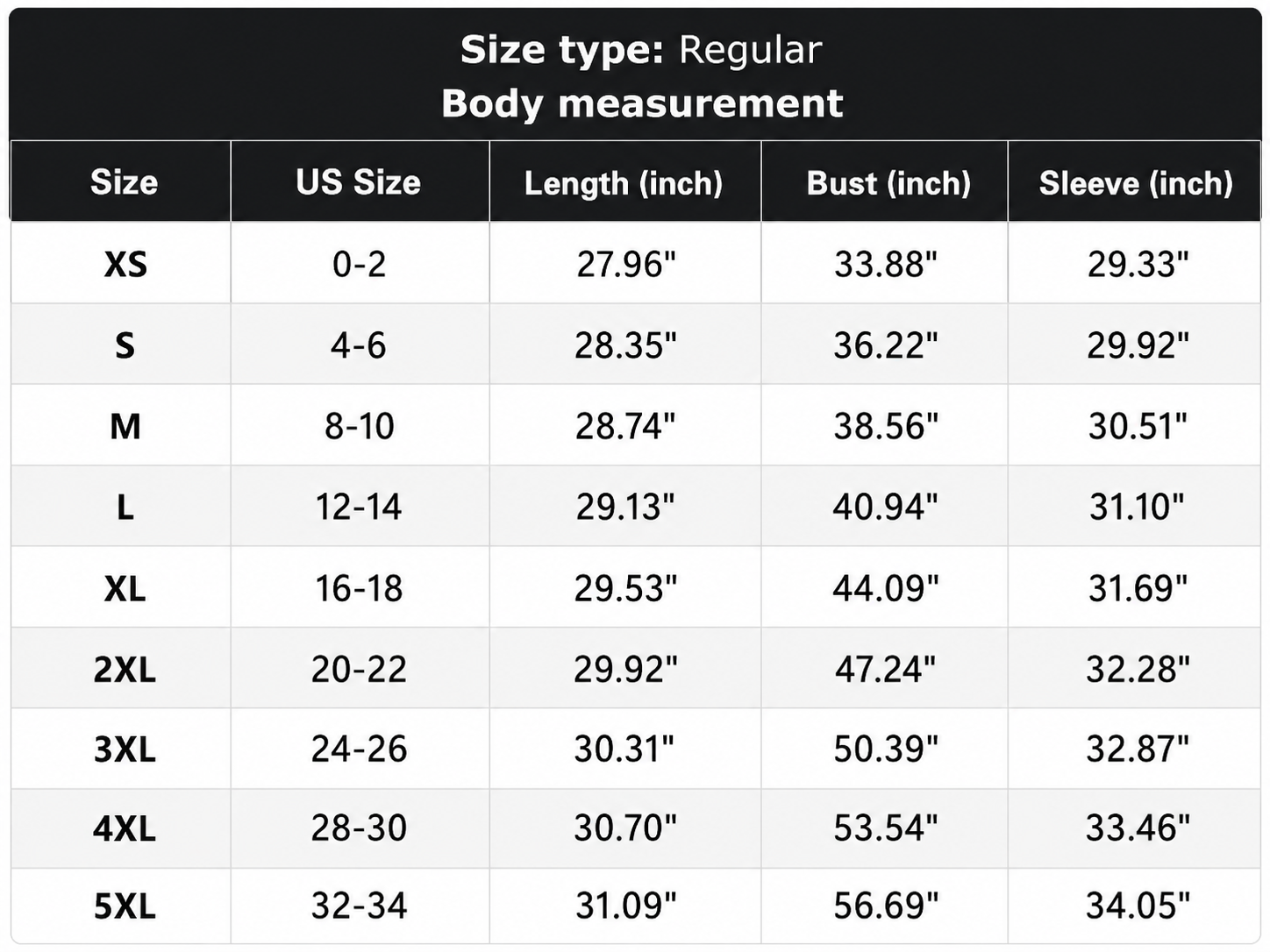Screen dimensions: 1270x952
Task: Select the XS size row label
Action: pos(125,264)
